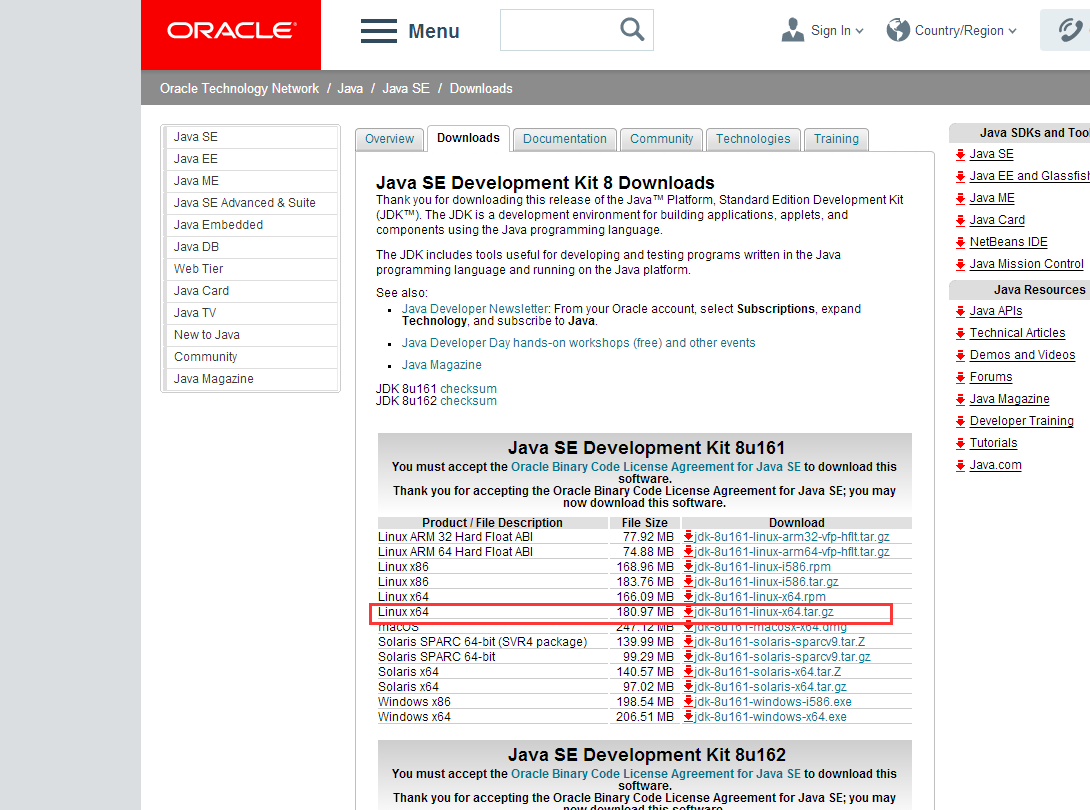This screenshot has width=1090, height=810.
Task: Select Java DB in left sidebar
Action: click(252, 247)
